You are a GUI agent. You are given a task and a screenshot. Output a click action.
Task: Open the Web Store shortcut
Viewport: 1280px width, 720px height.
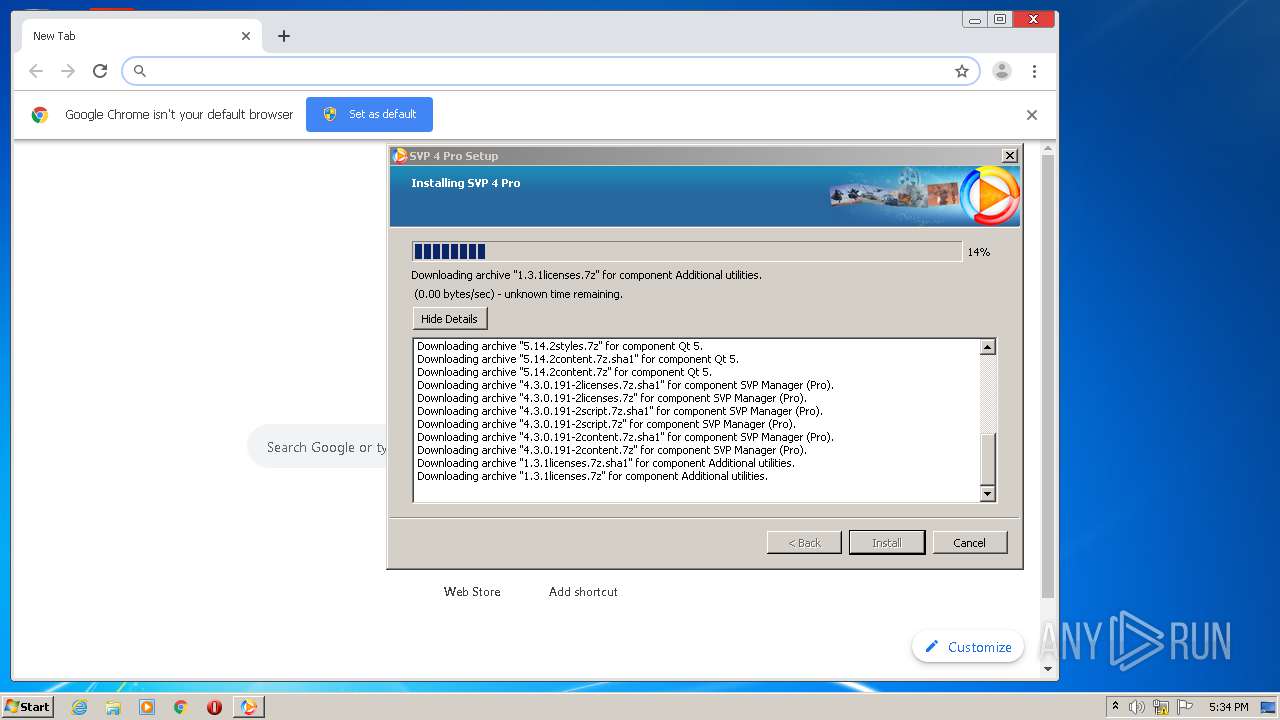click(x=472, y=592)
